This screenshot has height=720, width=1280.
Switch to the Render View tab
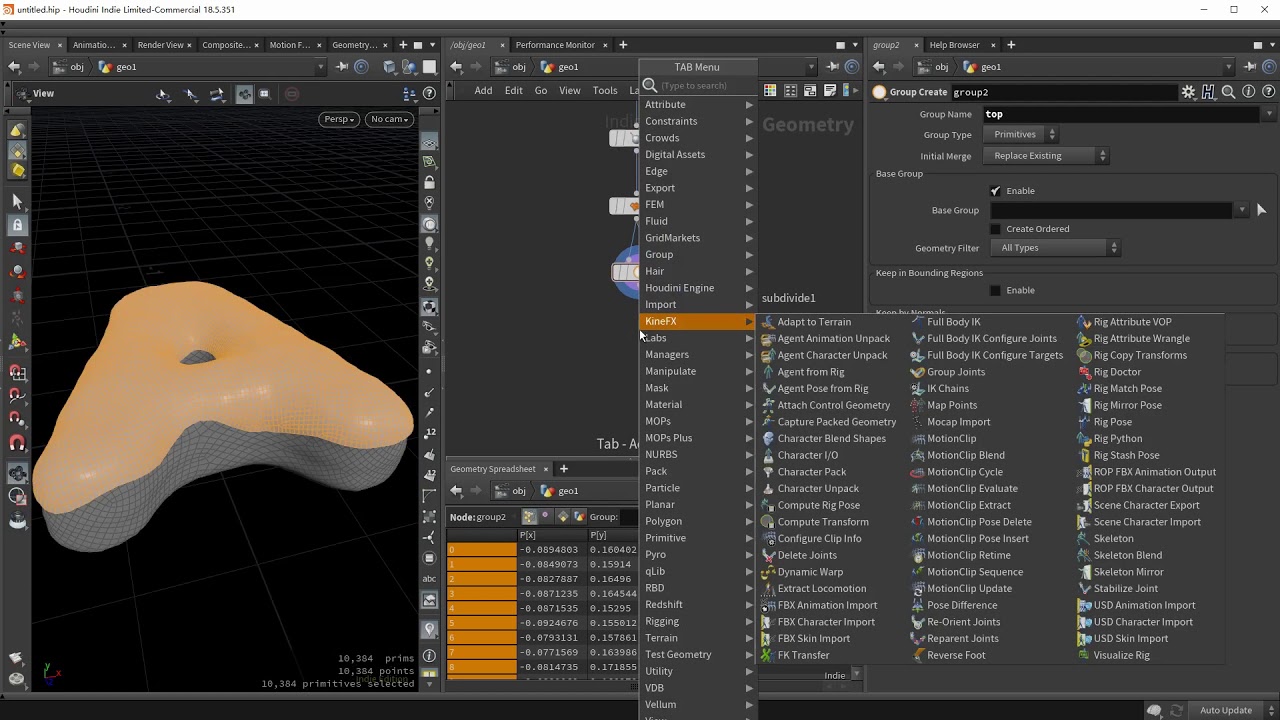160,45
